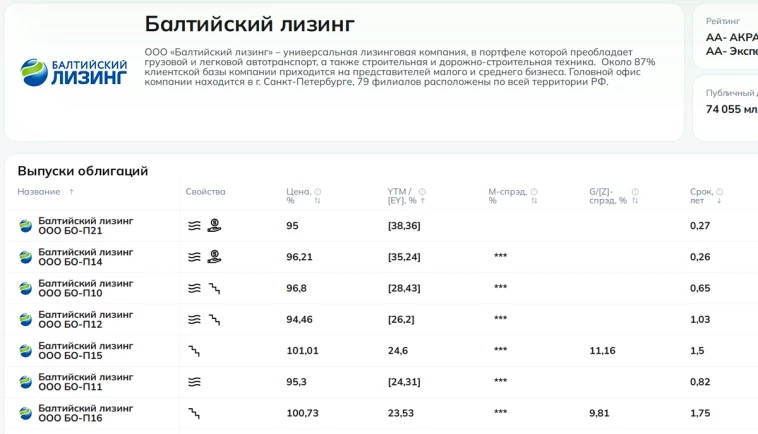Click the price value 96,8

(296, 289)
